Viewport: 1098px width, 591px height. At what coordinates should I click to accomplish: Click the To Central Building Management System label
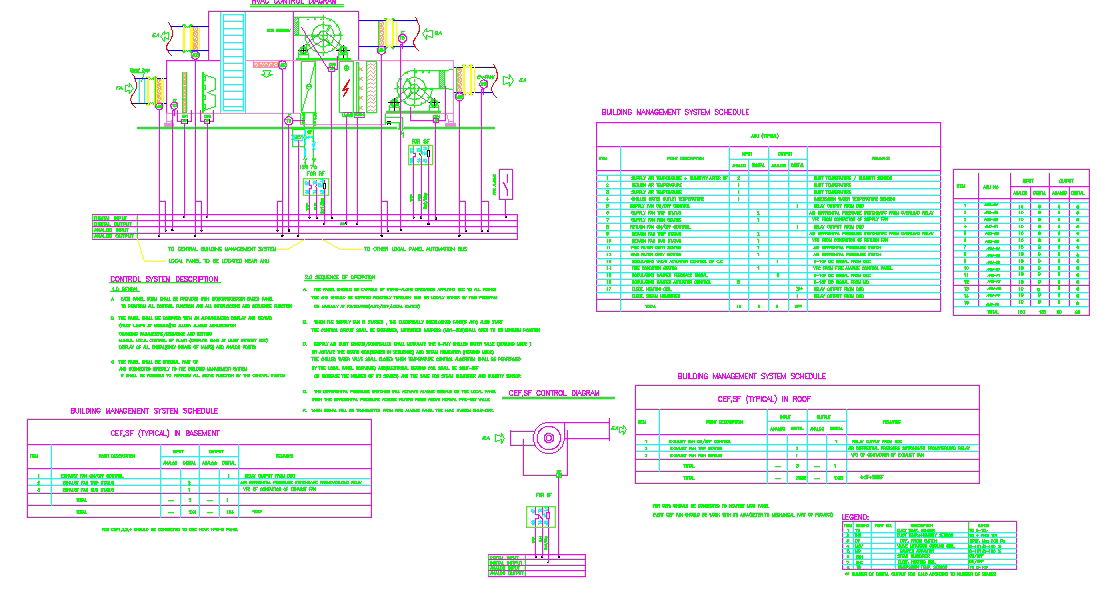pyautogui.click(x=221, y=248)
